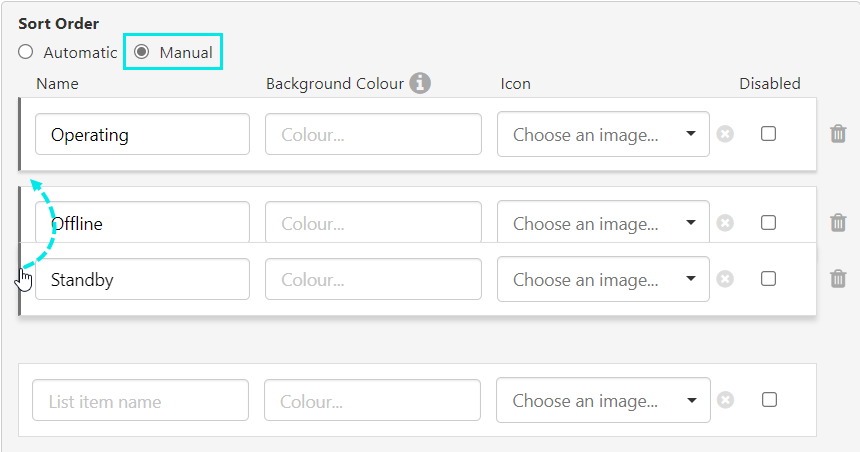Image resolution: width=860 pixels, height=452 pixels.
Task: Open image dropdown for Operating item
Action: (603, 134)
